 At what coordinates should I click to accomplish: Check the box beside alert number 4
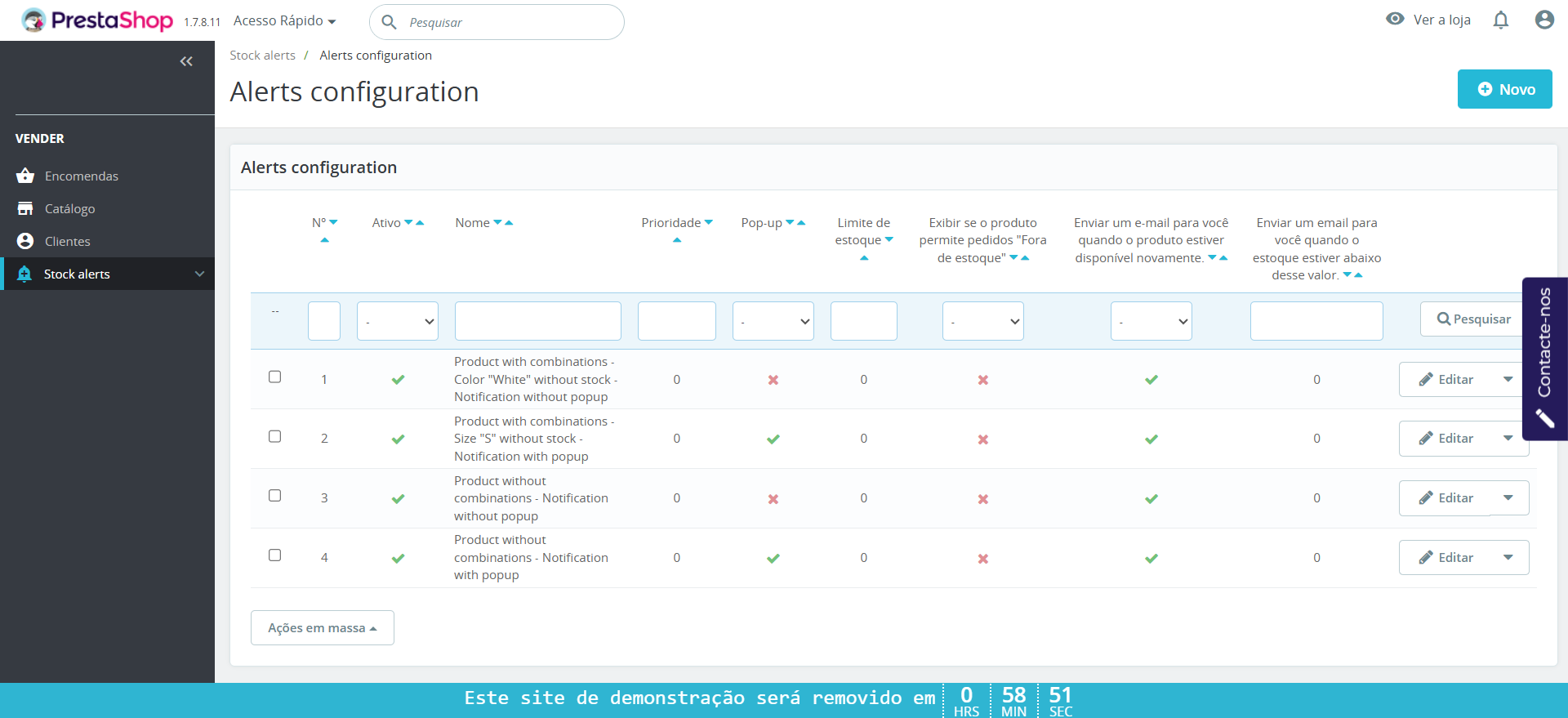click(x=275, y=555)
